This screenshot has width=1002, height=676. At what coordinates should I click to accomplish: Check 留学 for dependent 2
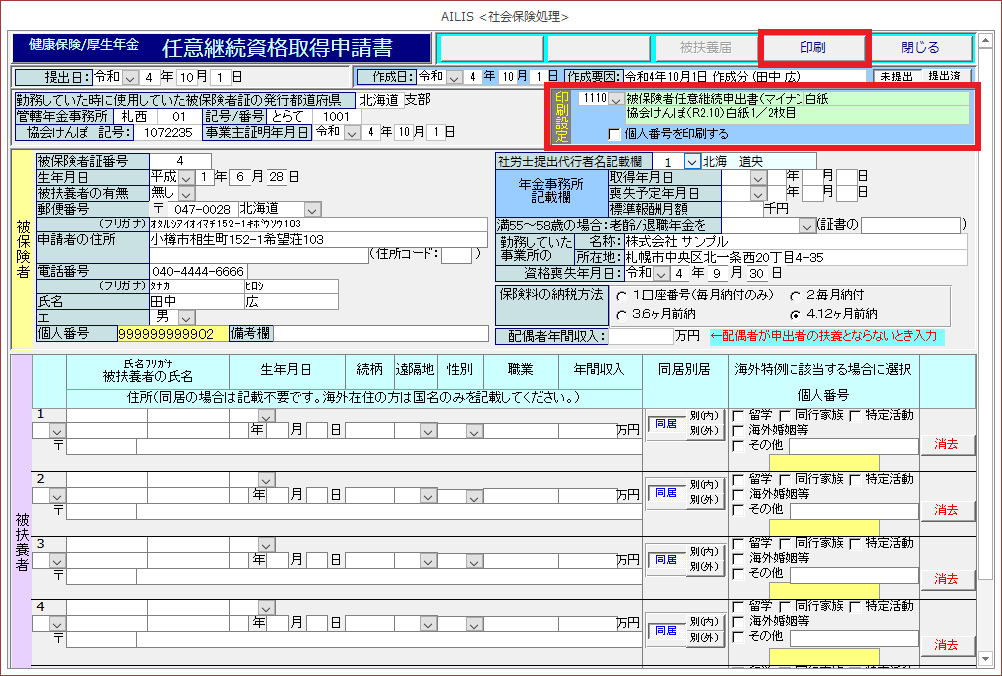[737, 480]
